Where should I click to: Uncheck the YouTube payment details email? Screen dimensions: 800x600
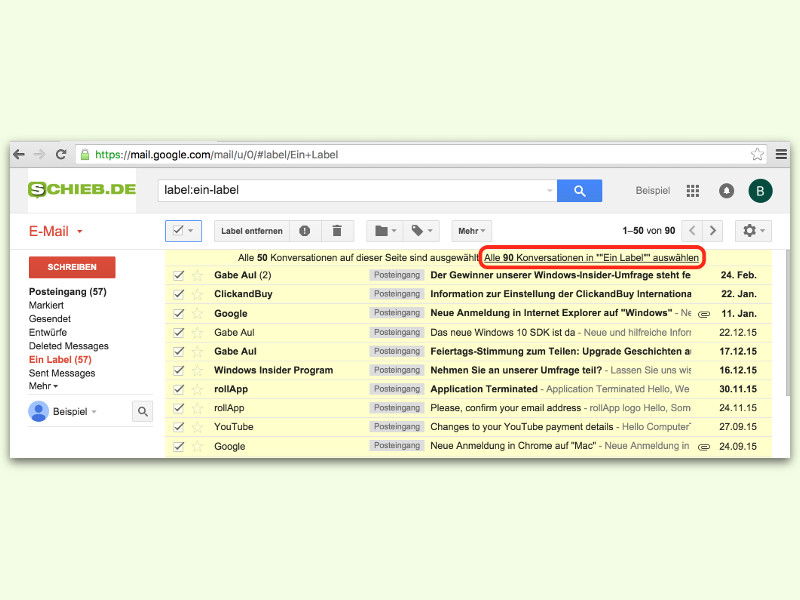point(178,427)
